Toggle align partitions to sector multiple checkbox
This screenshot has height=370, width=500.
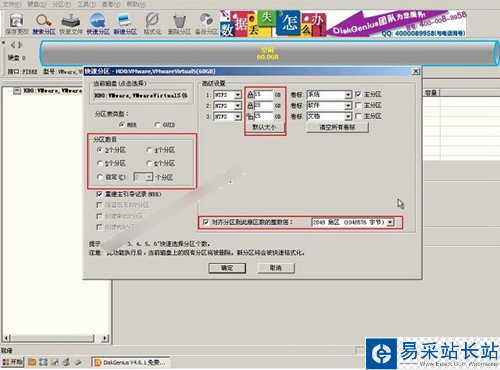pyautogui.click(x=206, y=222)
